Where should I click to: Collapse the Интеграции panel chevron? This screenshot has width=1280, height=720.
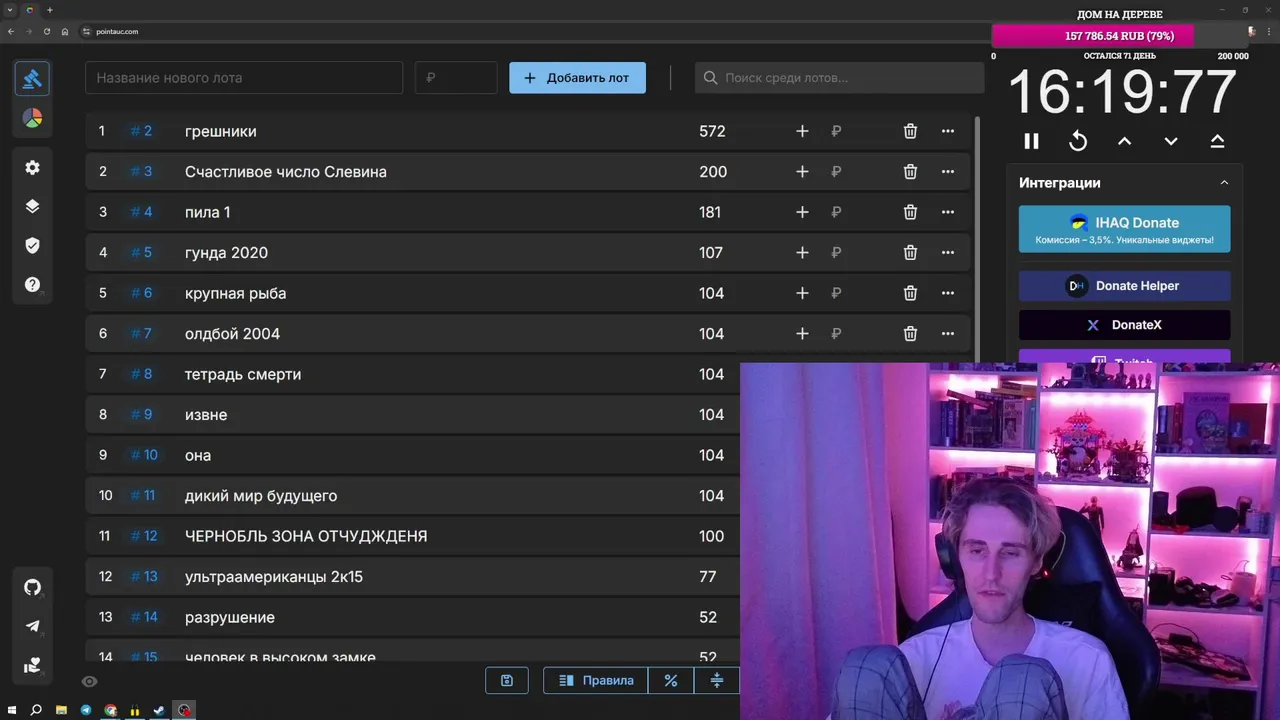click(x=1224, y=183)
